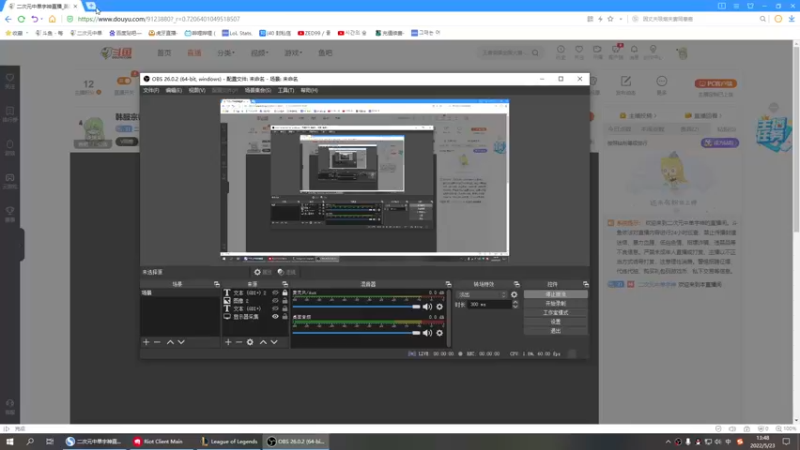The width and height of the screenshot is (800, 450).
Task: Open OBS View menu
Action: pos(197,90)
